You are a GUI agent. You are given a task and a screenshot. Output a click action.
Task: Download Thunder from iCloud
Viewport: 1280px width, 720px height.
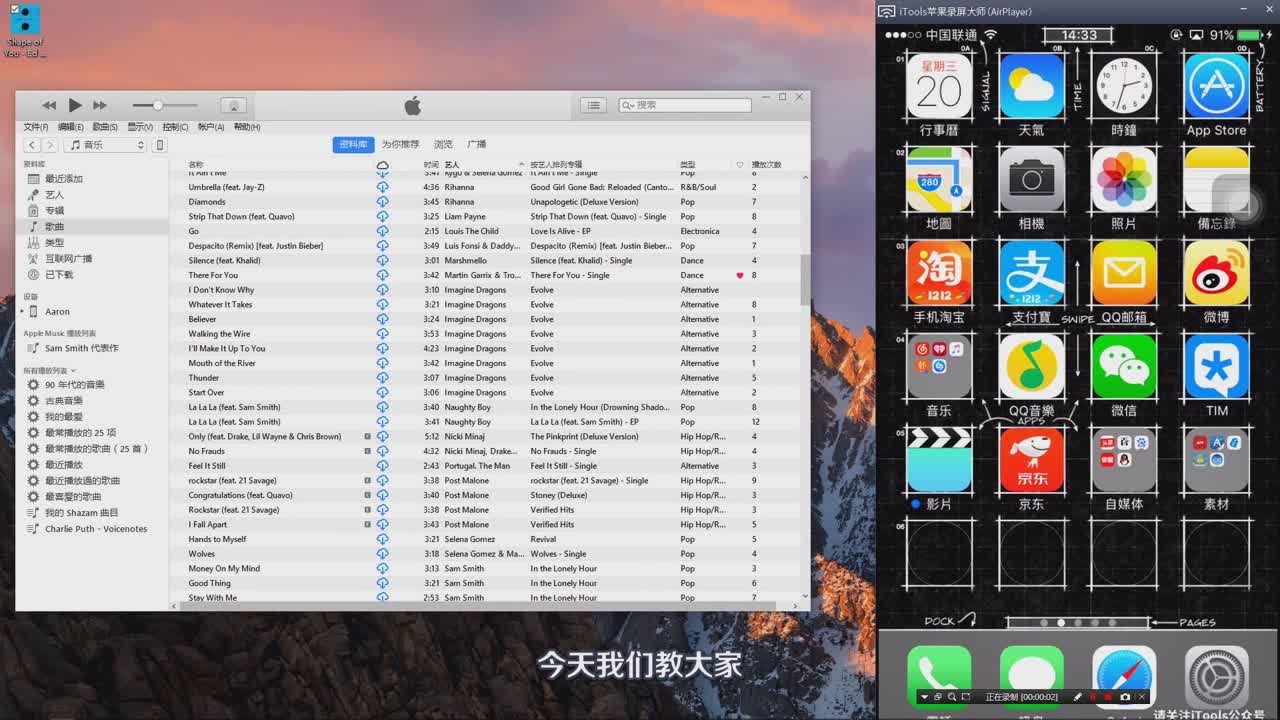coord(382,378)
